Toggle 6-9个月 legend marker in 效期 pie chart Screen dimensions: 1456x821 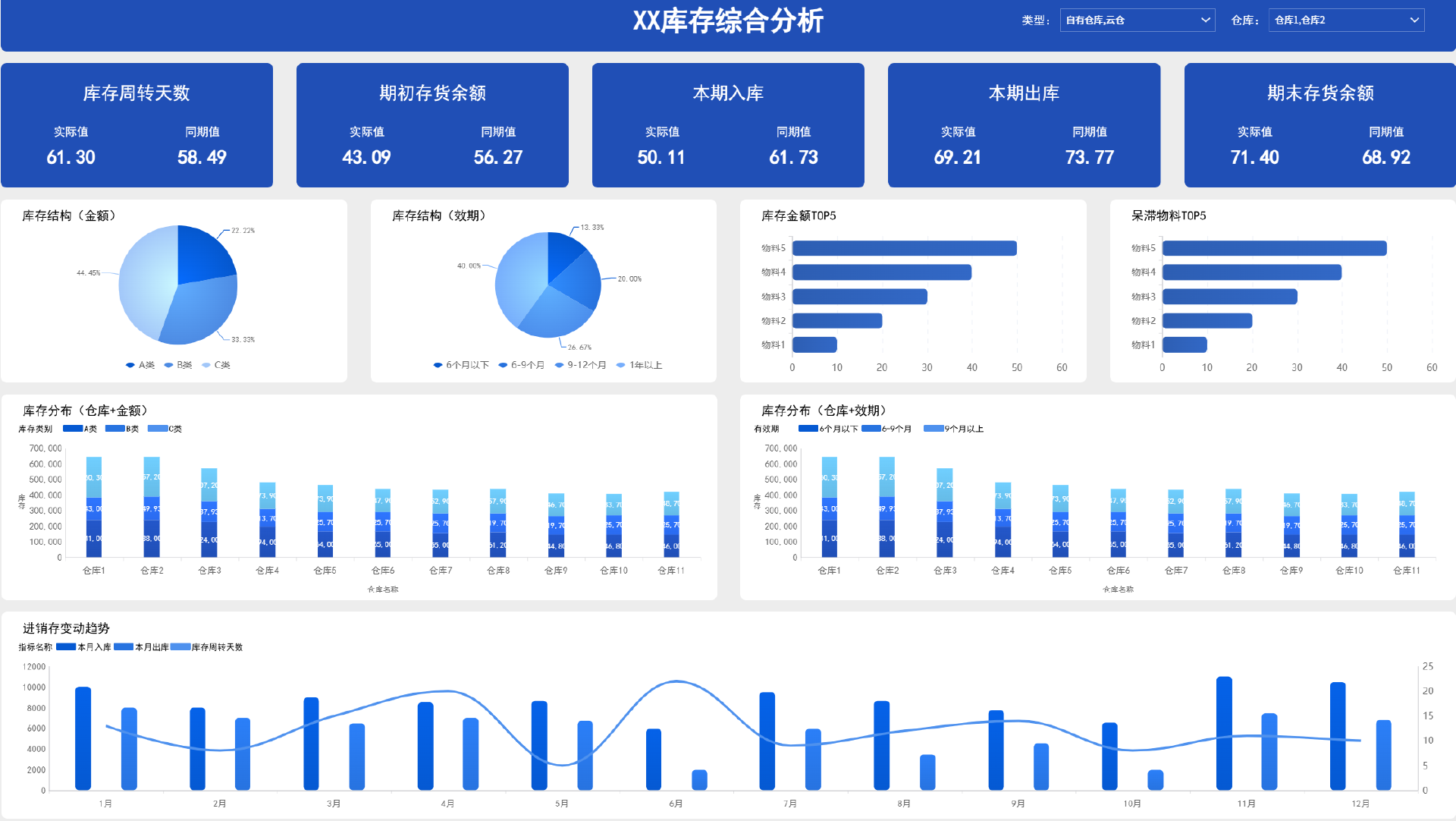coord(503,365)
